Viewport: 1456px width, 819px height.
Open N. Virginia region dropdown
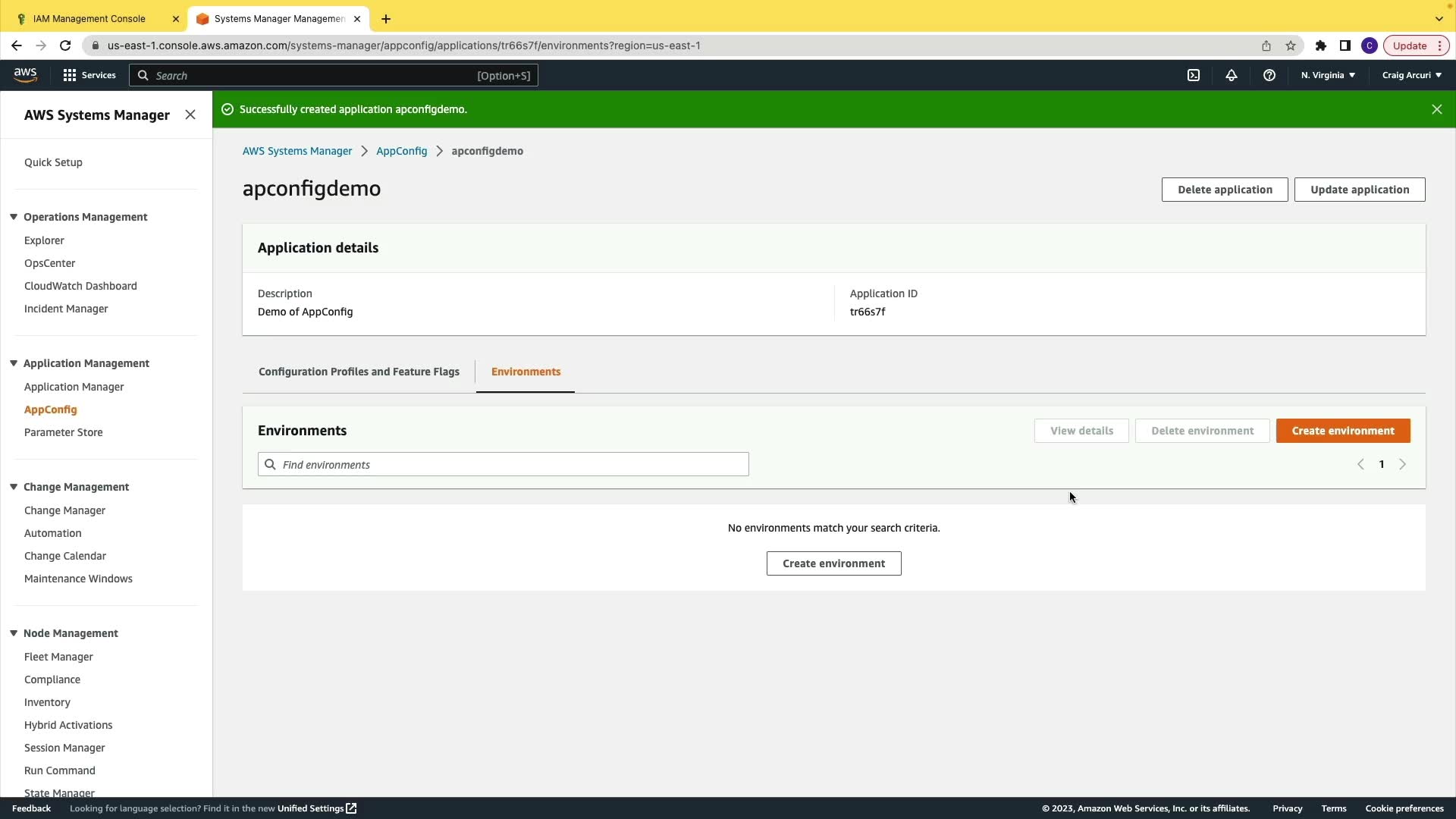[x=1328, y=75]
